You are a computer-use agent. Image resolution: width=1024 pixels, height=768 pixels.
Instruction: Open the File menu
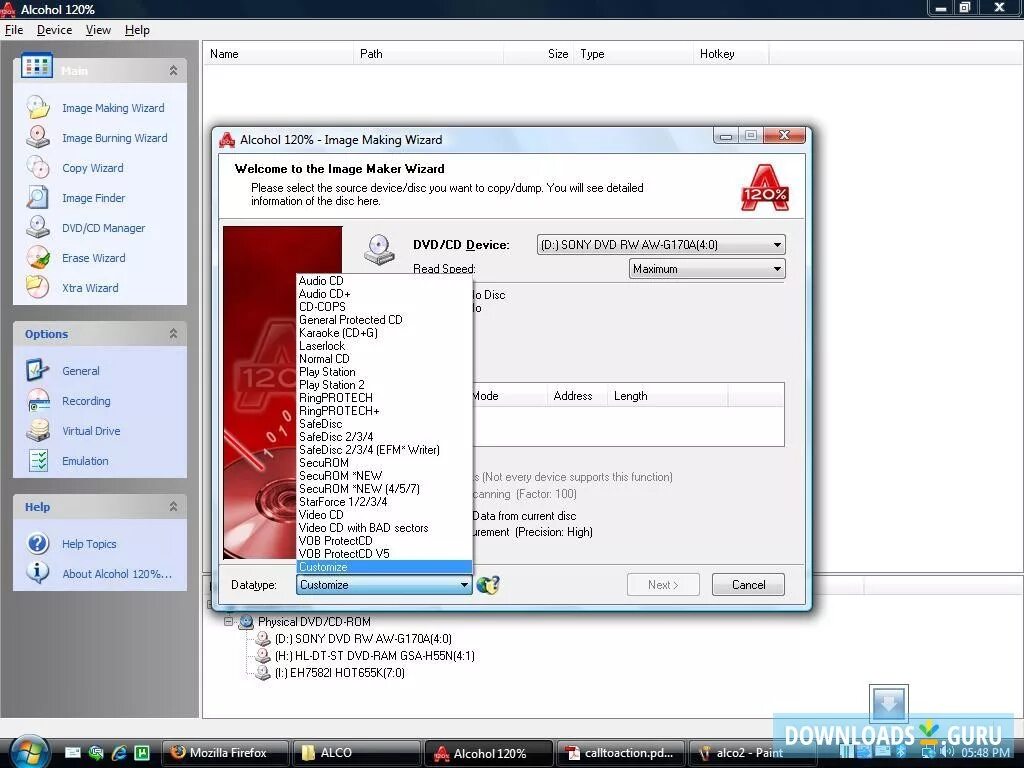(14, 30)
